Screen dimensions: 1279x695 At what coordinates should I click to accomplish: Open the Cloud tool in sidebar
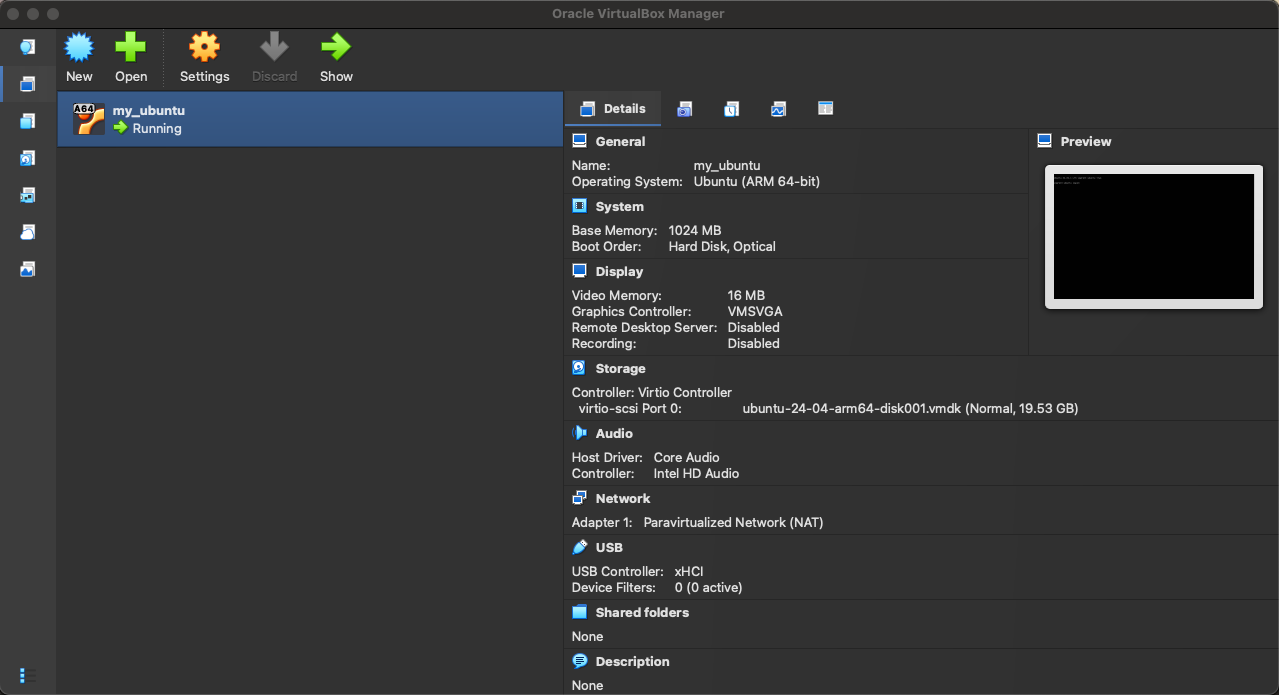[28, 232]
